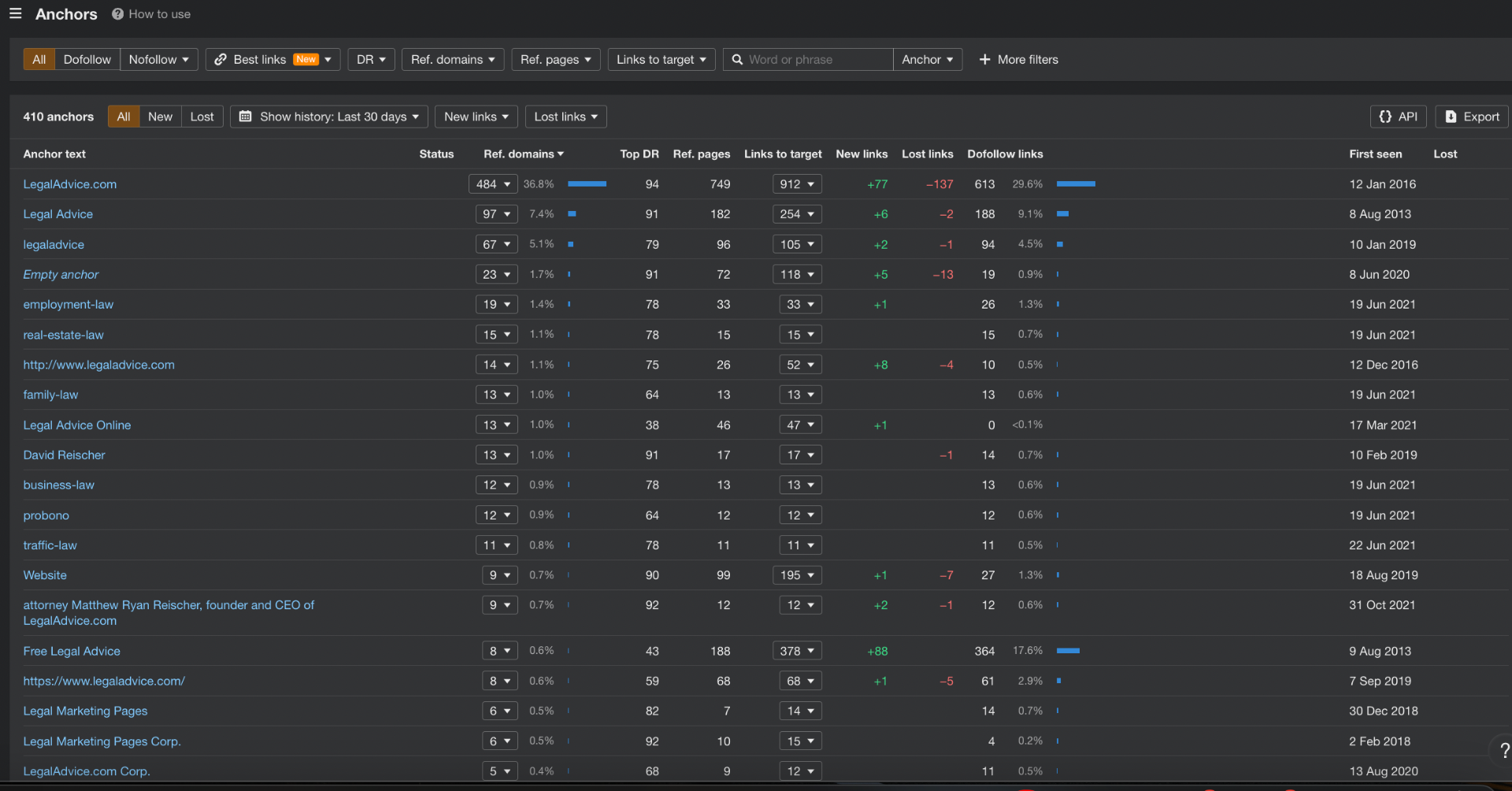The width and height of the screenshot is (1512, 791).
Task: Open the New links menu
Action: 476,116
